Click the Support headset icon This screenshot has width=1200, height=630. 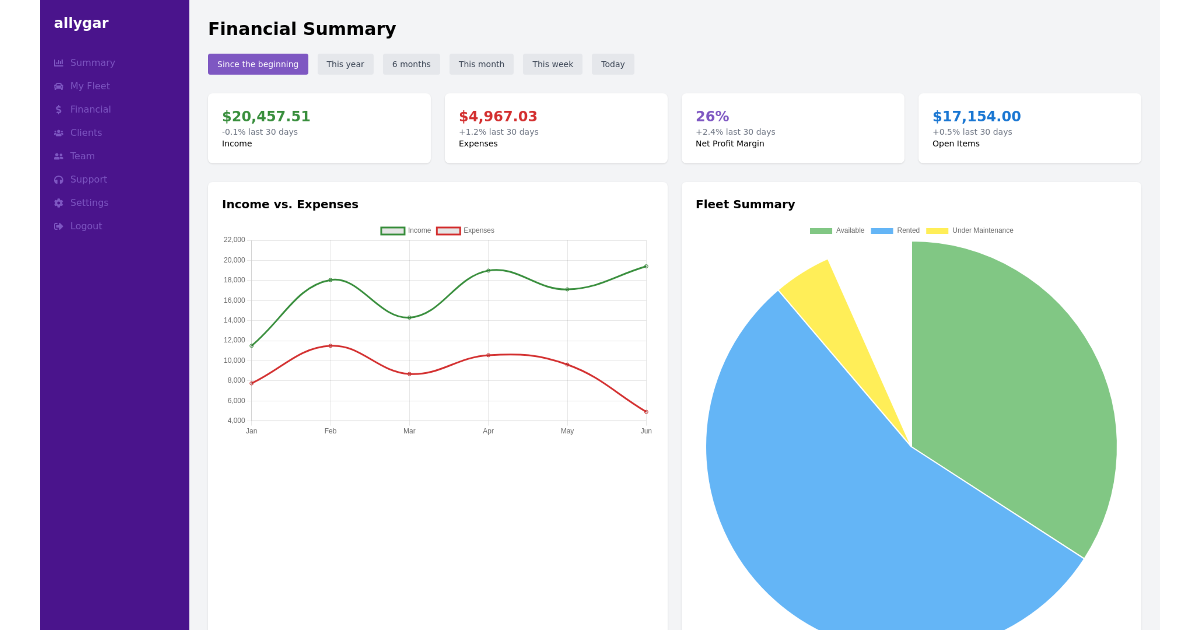(x=58, y=179)
